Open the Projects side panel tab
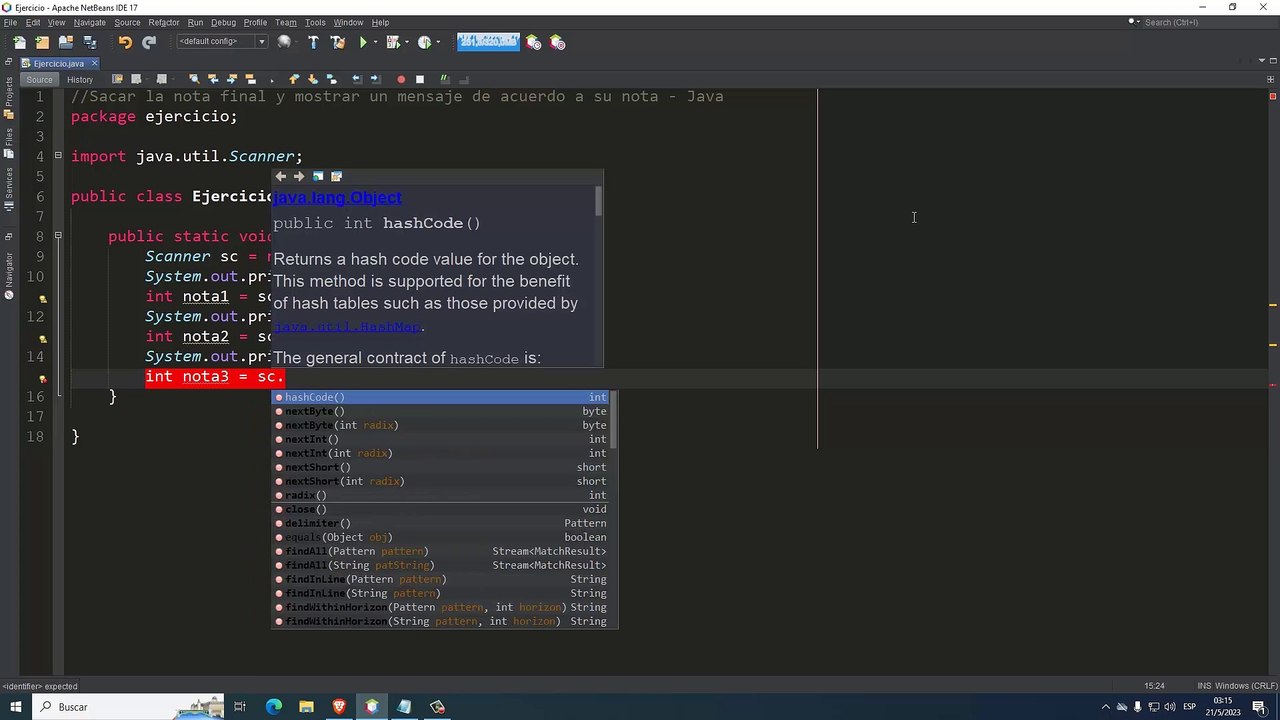The width and height of the screenshot is (1280, 720). 8,98
